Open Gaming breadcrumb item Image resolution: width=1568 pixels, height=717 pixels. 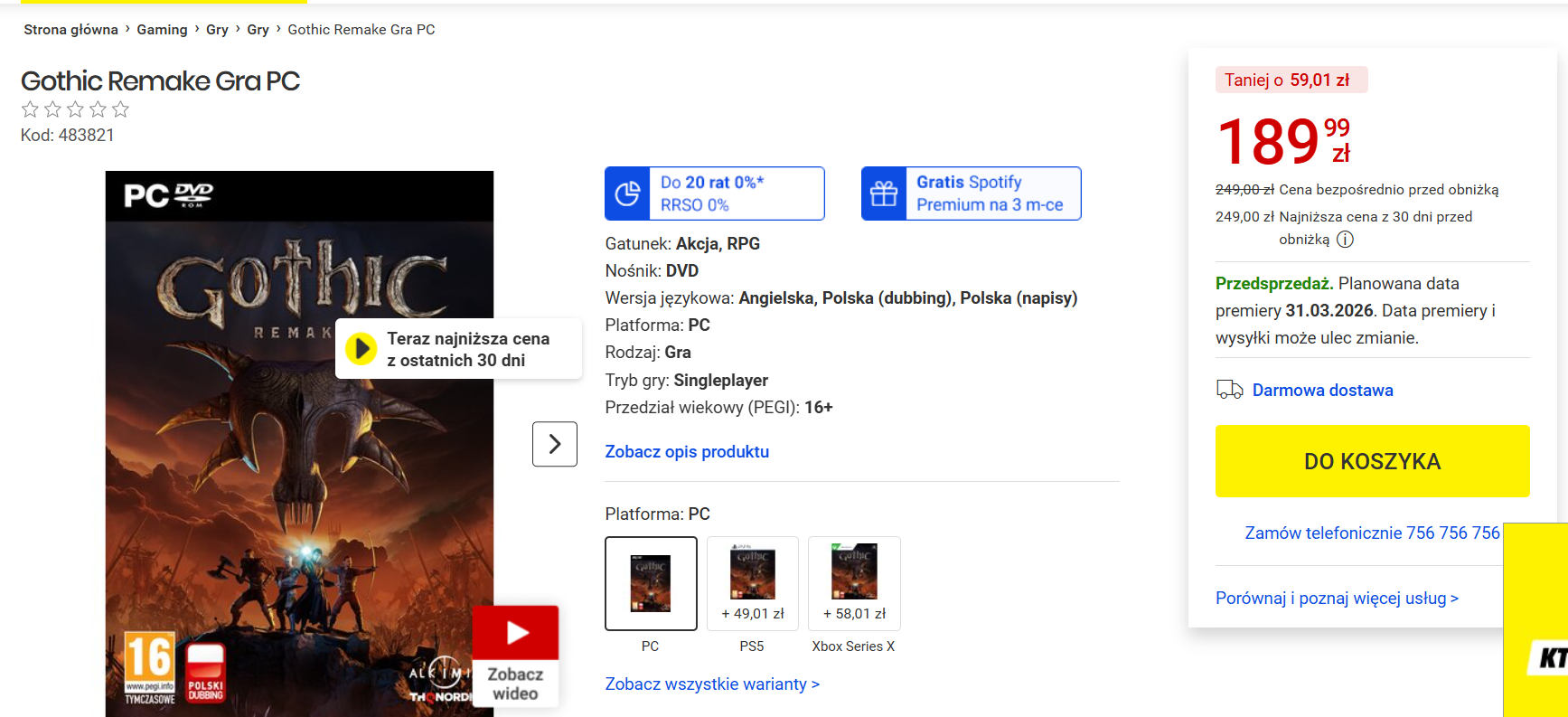pyautogui.click(x=162, y=30)
